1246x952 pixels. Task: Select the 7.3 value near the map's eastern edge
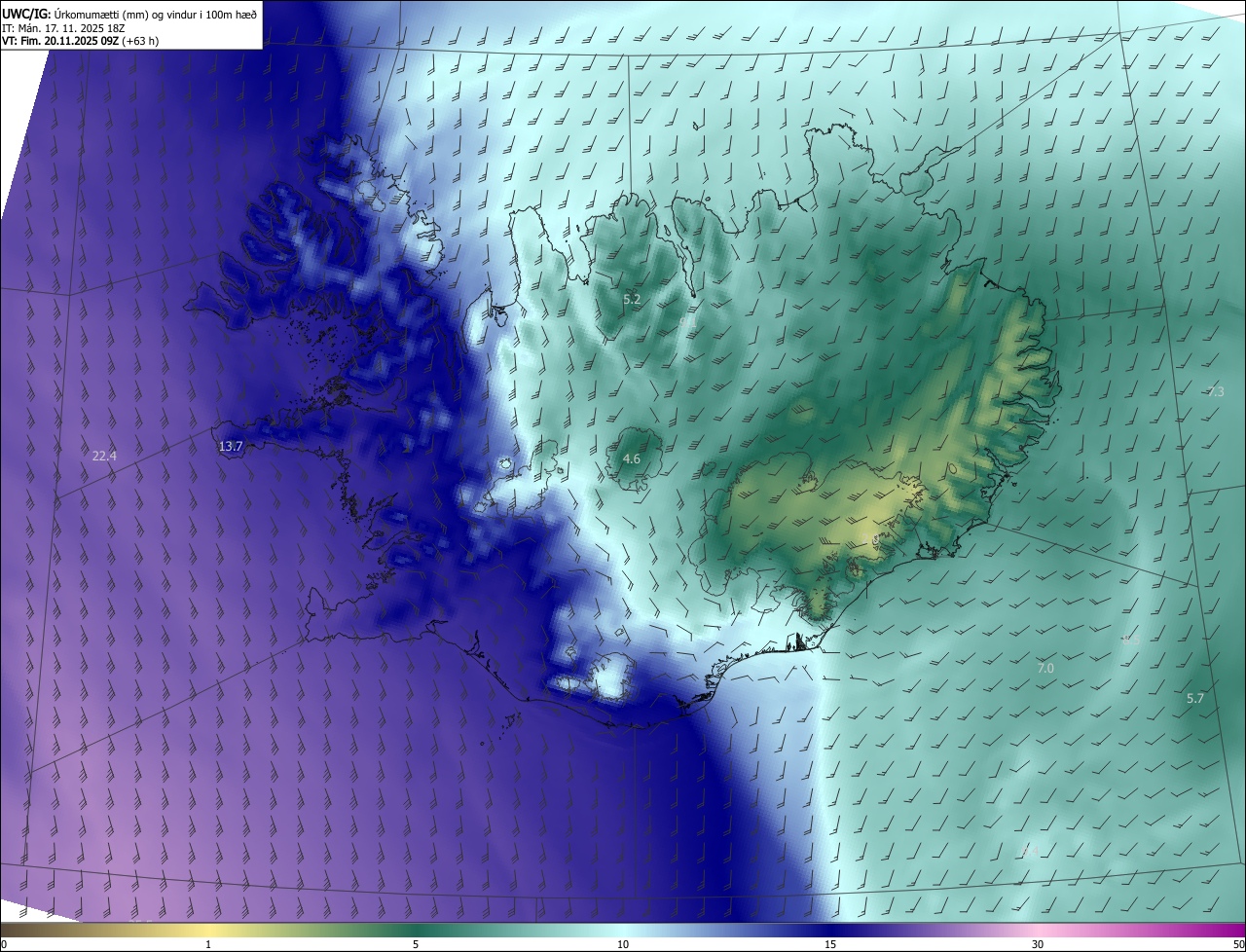pos(1215,391)
